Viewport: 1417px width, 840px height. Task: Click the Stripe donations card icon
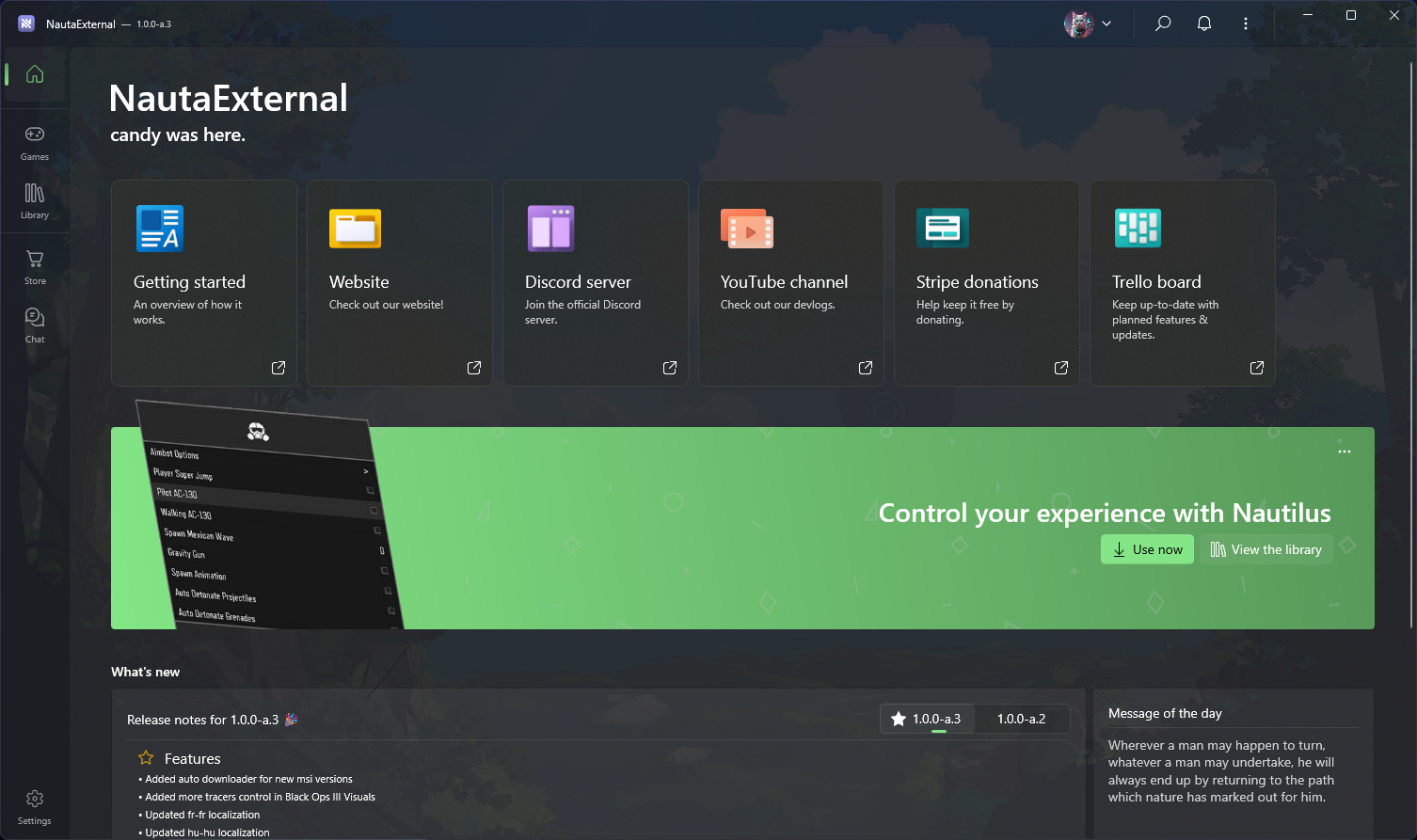tap(942, 228)
